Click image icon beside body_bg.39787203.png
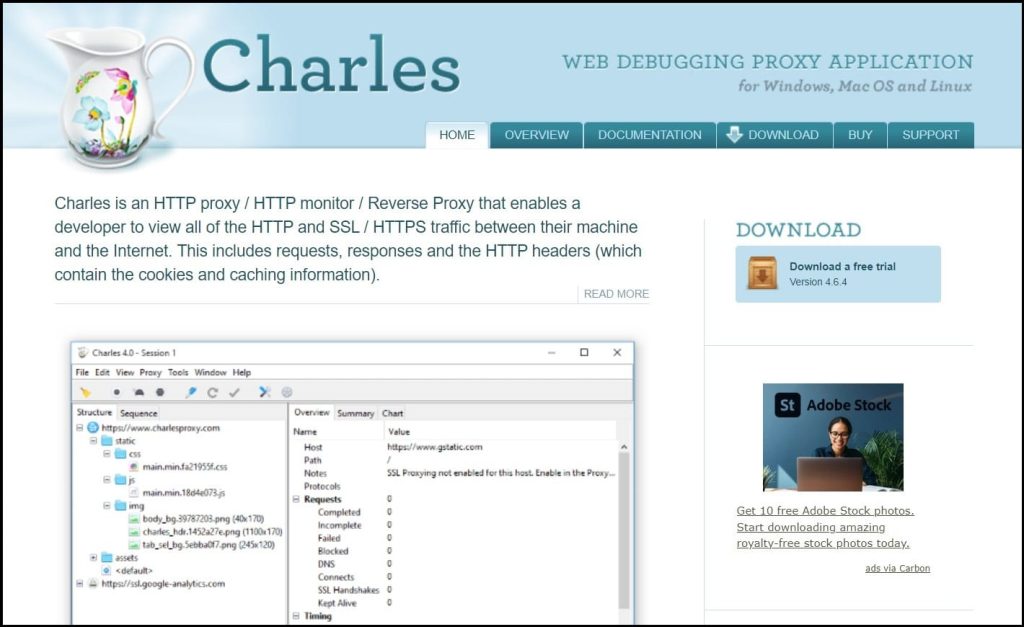The width and height of the screenshot is (1024, 627). click(x=134, y=519)
